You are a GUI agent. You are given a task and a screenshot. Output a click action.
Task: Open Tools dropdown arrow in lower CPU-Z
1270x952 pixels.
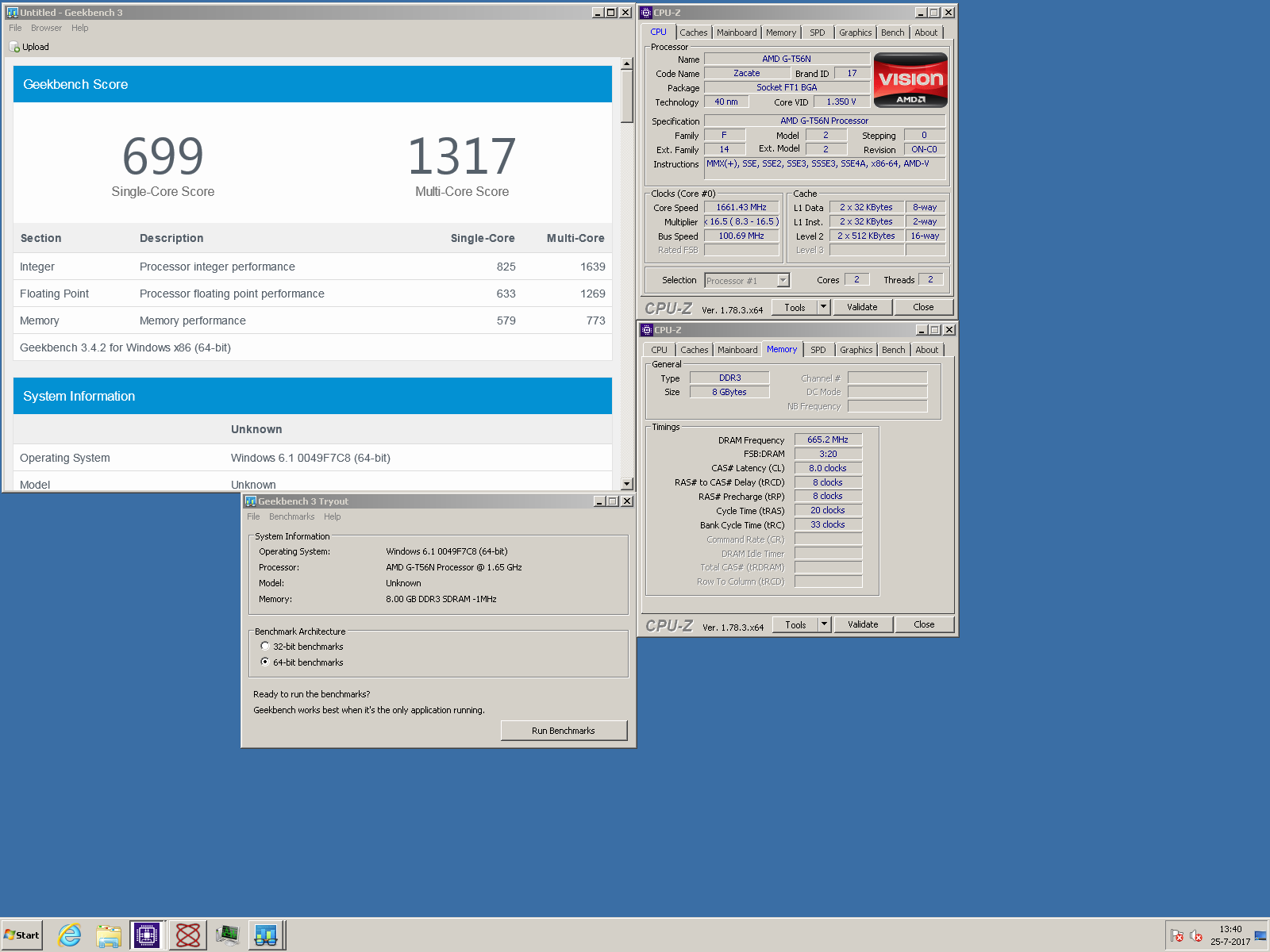pyautogui.click(x=825, y=624)
